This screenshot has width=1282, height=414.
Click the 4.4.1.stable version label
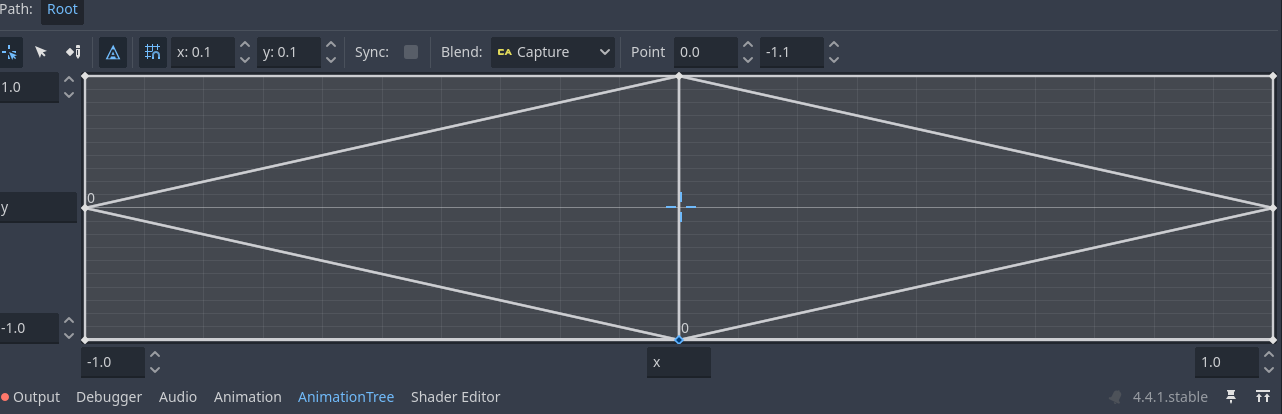[1170, 397]
